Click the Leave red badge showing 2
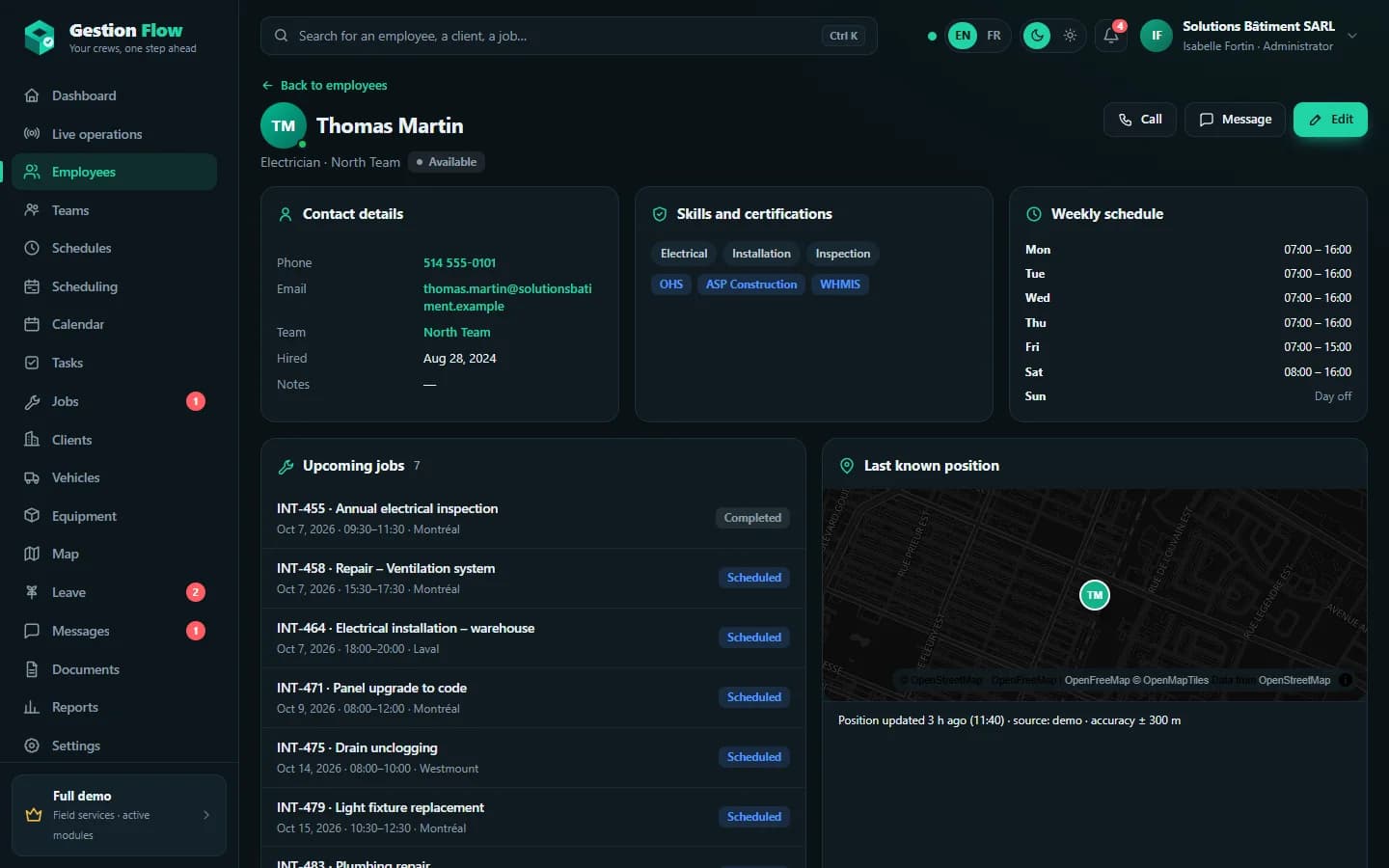The width and height of the screenshot is (1389, 868). pyautogui.click(x=196, y=592)
